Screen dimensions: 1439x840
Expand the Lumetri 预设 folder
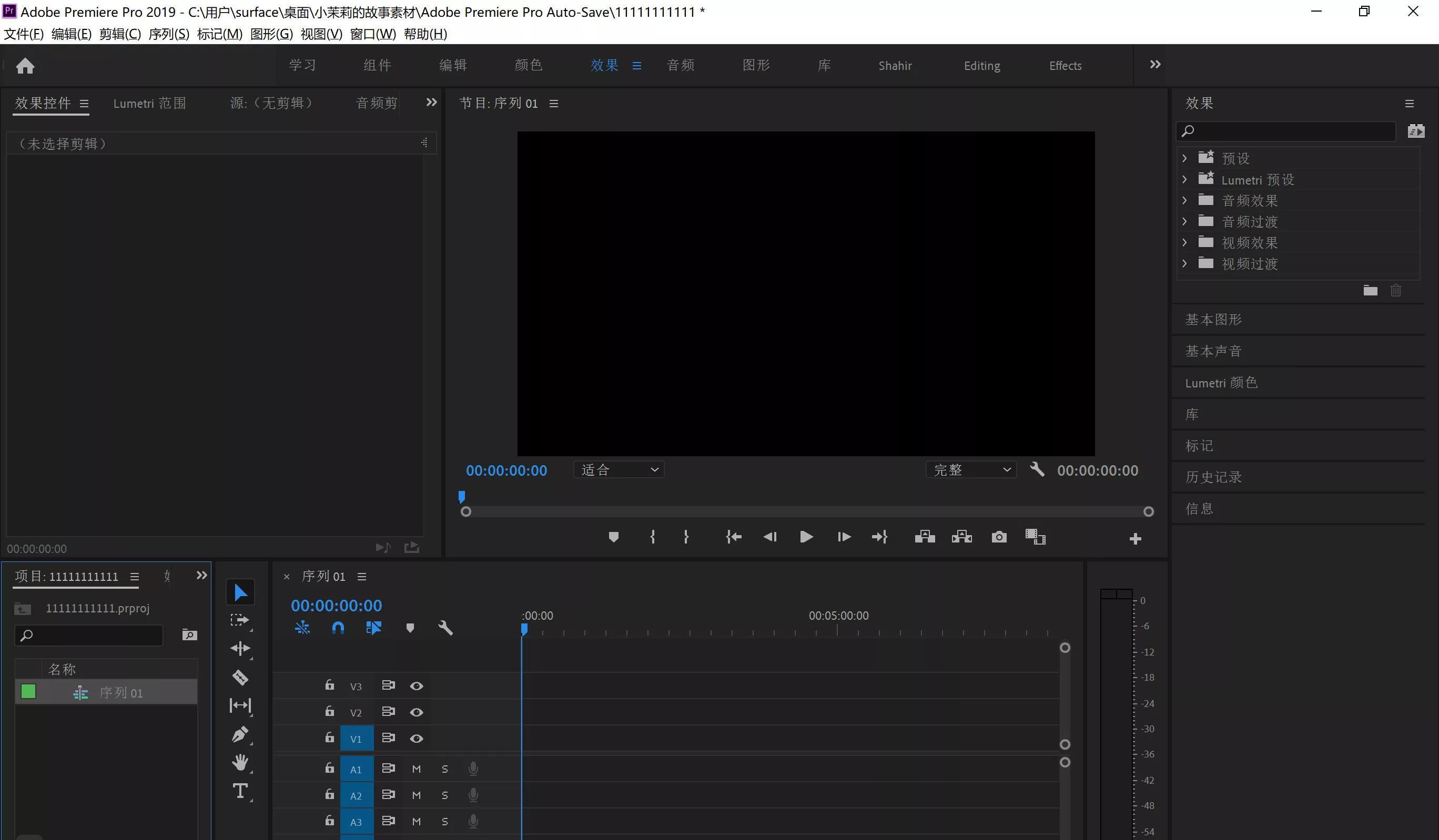coord(1184,179)
